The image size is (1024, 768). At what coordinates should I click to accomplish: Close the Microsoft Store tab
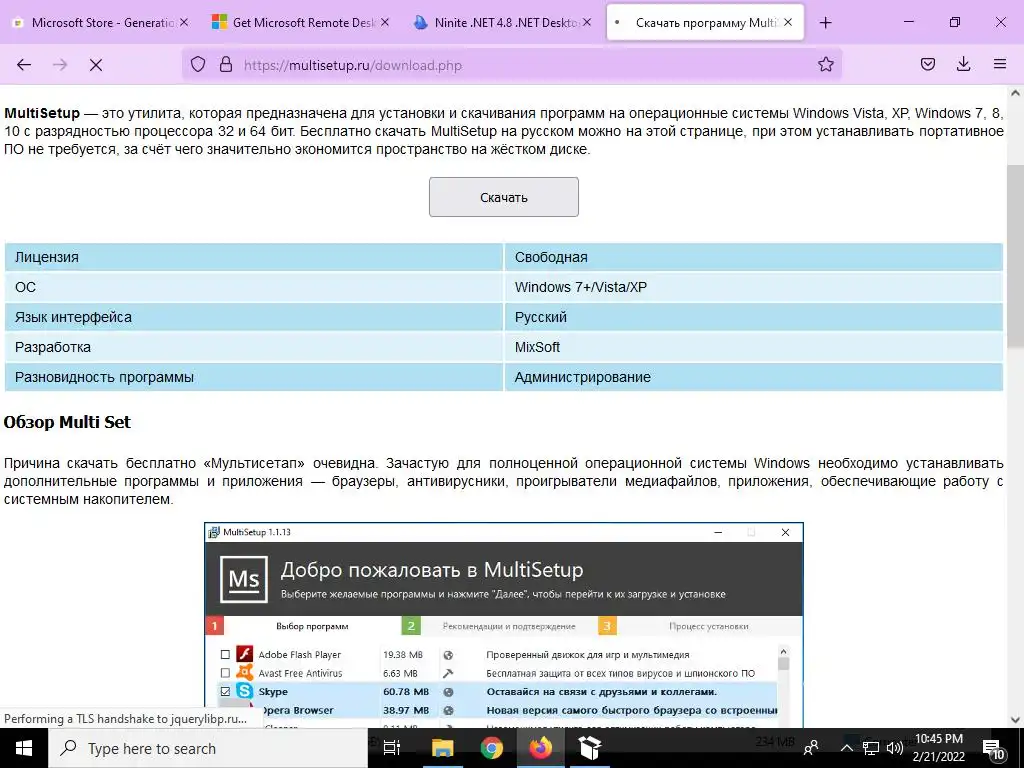(184, 22)
